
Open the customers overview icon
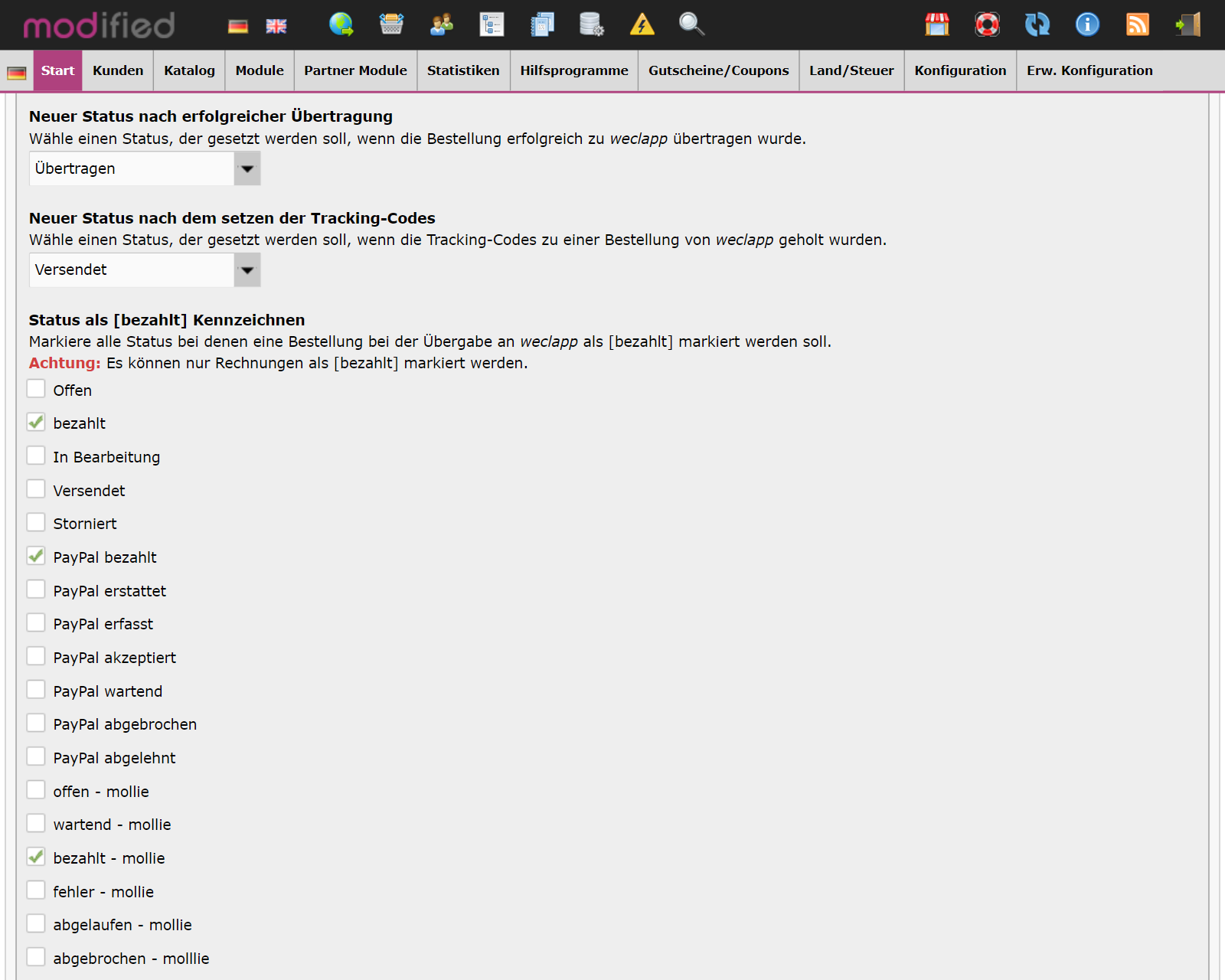441,24
